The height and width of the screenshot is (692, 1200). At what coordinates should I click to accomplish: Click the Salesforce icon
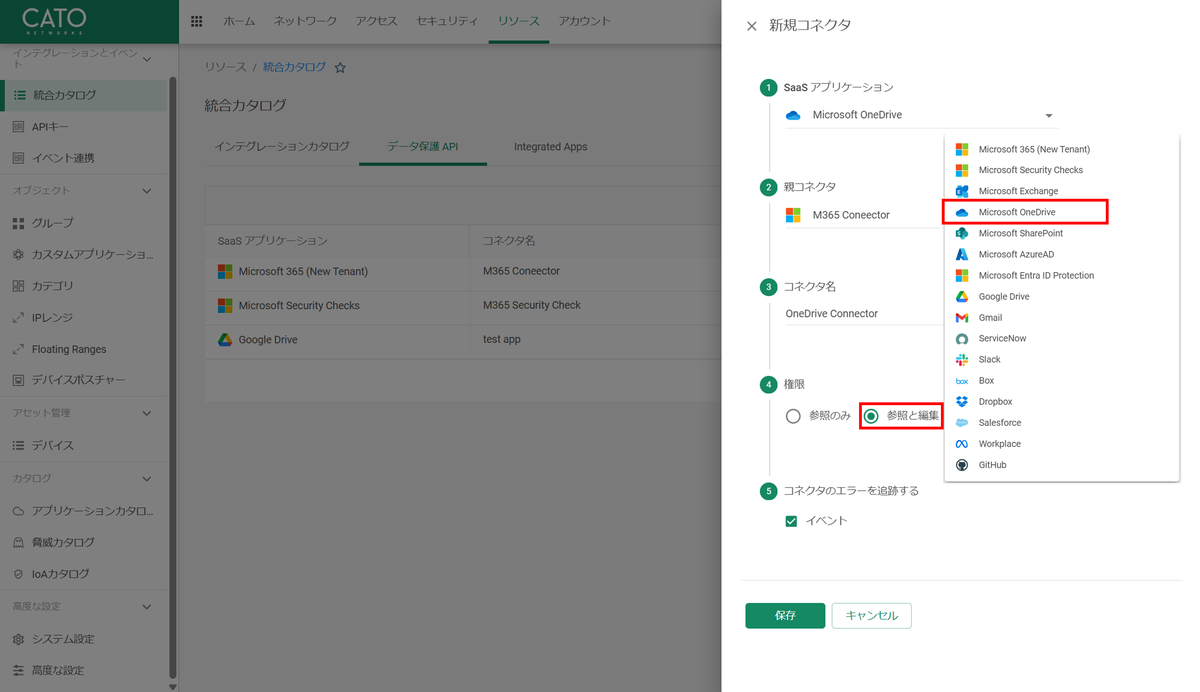(x=962, y=423)
